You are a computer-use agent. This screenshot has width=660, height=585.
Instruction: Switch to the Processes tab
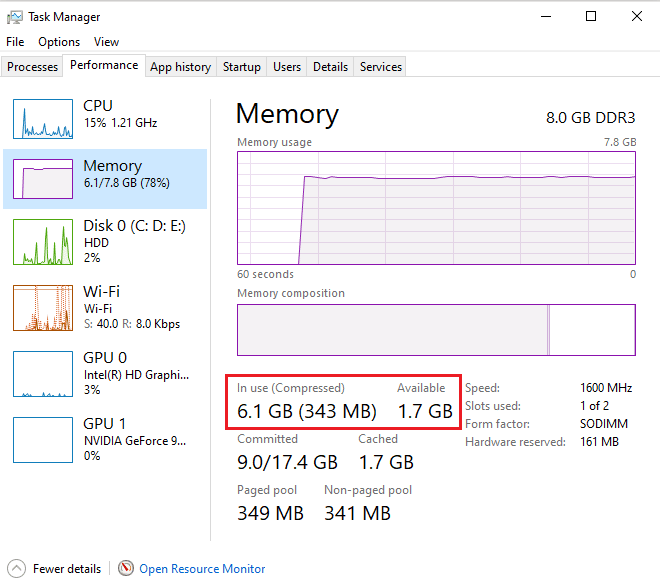coord(32,67)
